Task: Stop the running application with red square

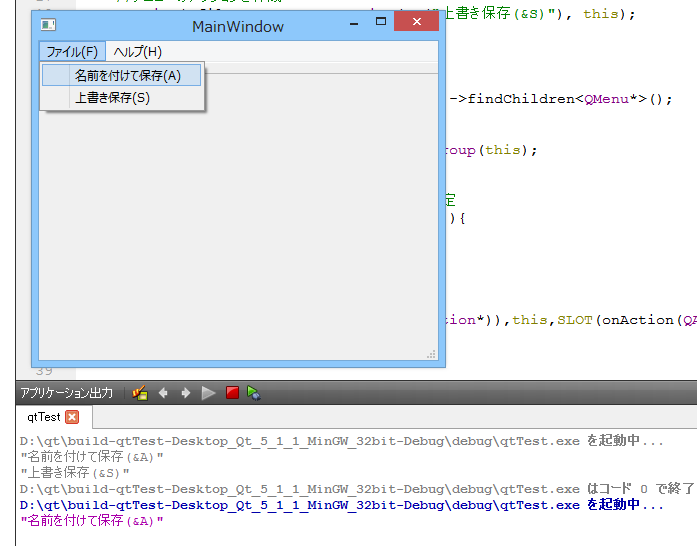Action: point(232,393)
